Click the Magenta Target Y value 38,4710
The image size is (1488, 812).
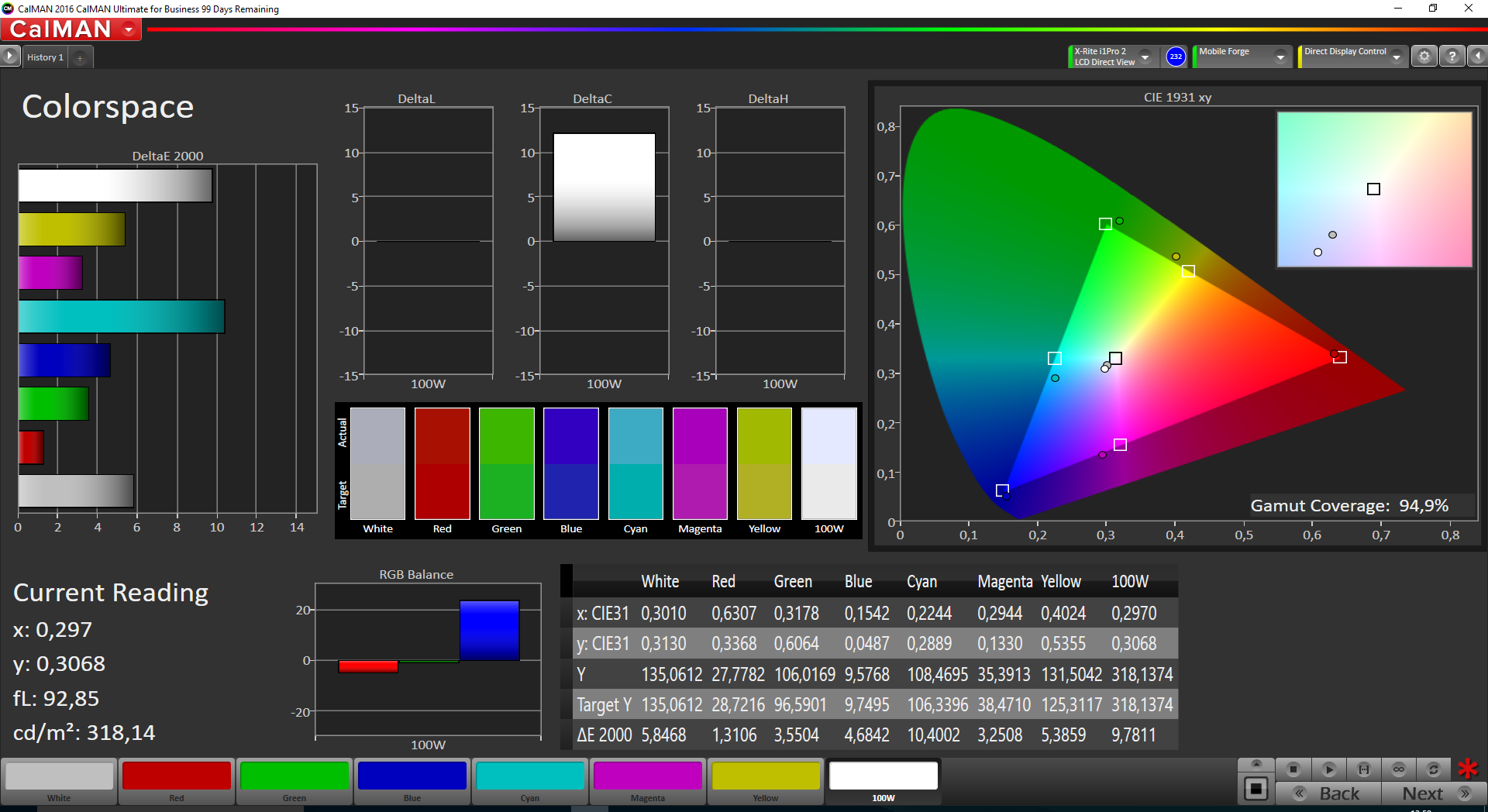(1004, 705)
